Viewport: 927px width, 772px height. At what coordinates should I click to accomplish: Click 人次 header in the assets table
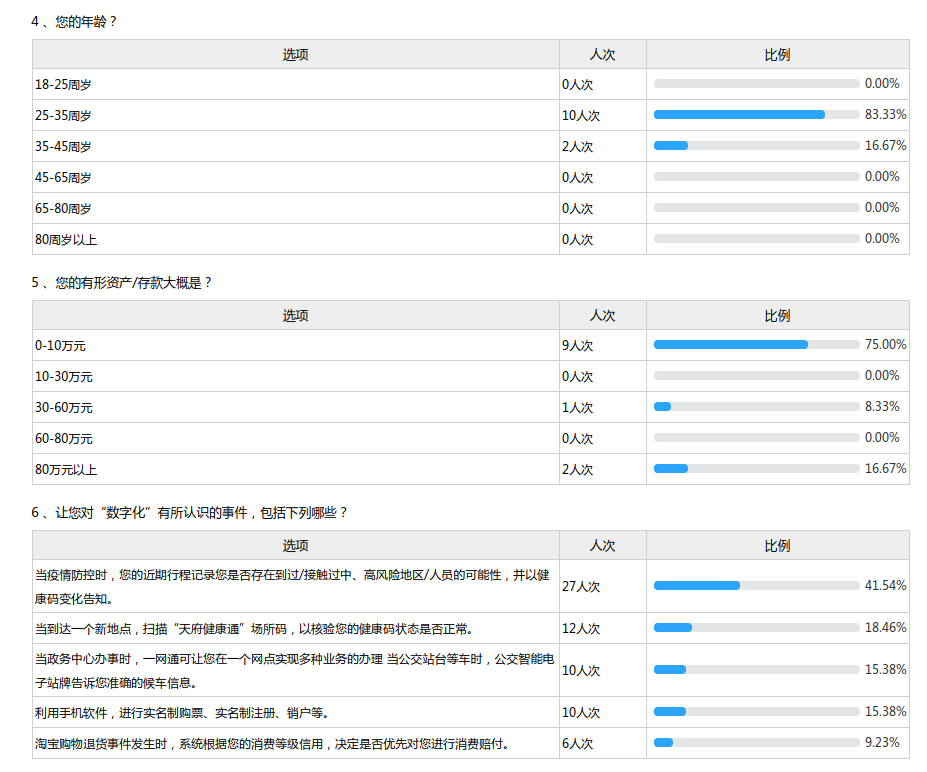(602, 316)
